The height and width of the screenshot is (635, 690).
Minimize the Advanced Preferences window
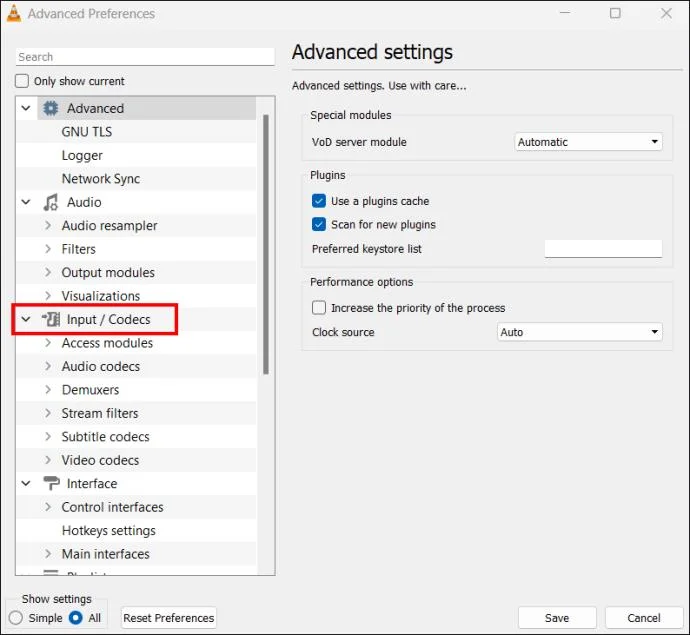click(565, 13)
